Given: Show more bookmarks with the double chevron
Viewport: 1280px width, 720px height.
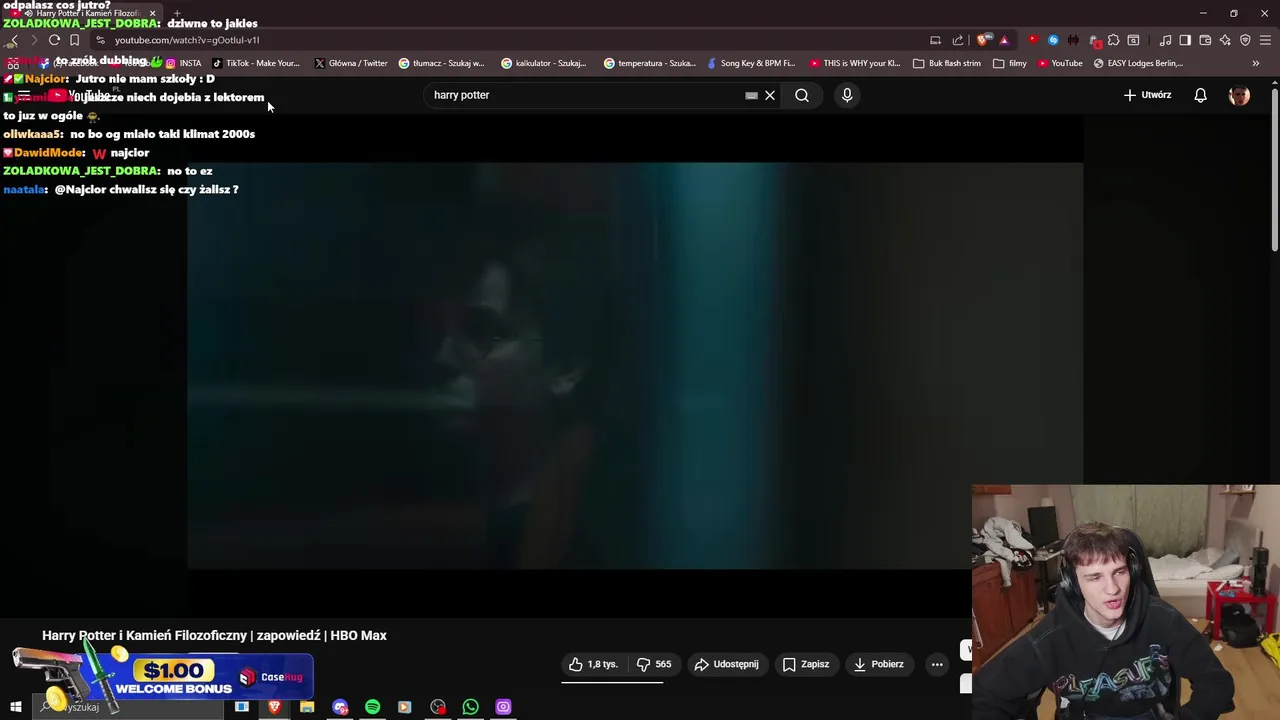Looking at the screenshot, I should point(1256,63).
